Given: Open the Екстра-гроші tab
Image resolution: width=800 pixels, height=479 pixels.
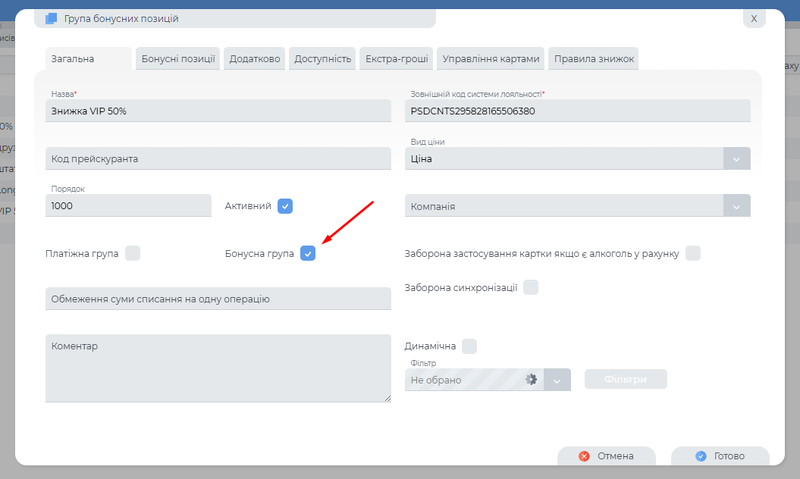Looking at the screenshot, I should coord(394,59).
